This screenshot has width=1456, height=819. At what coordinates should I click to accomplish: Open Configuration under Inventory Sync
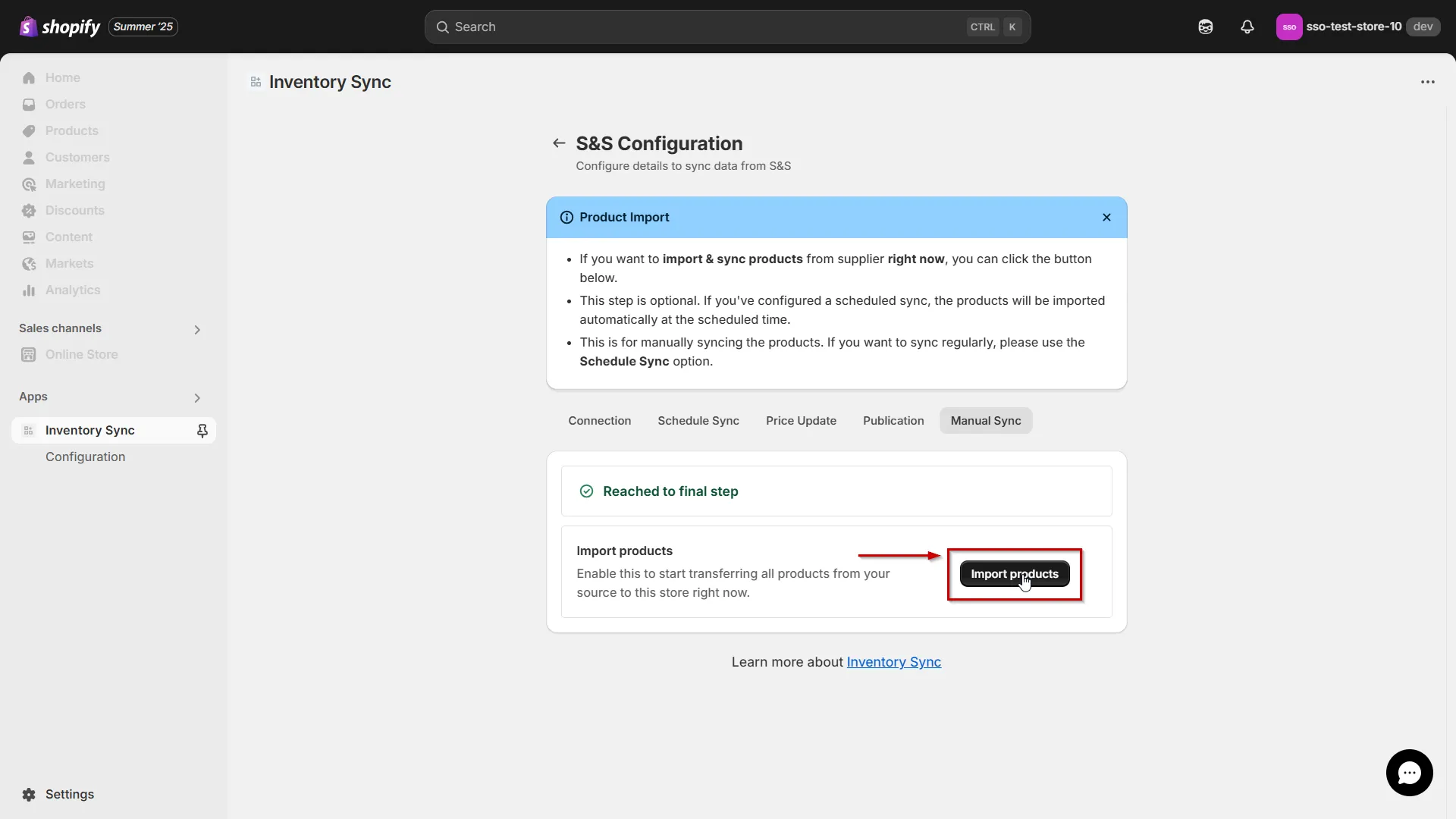85,457
